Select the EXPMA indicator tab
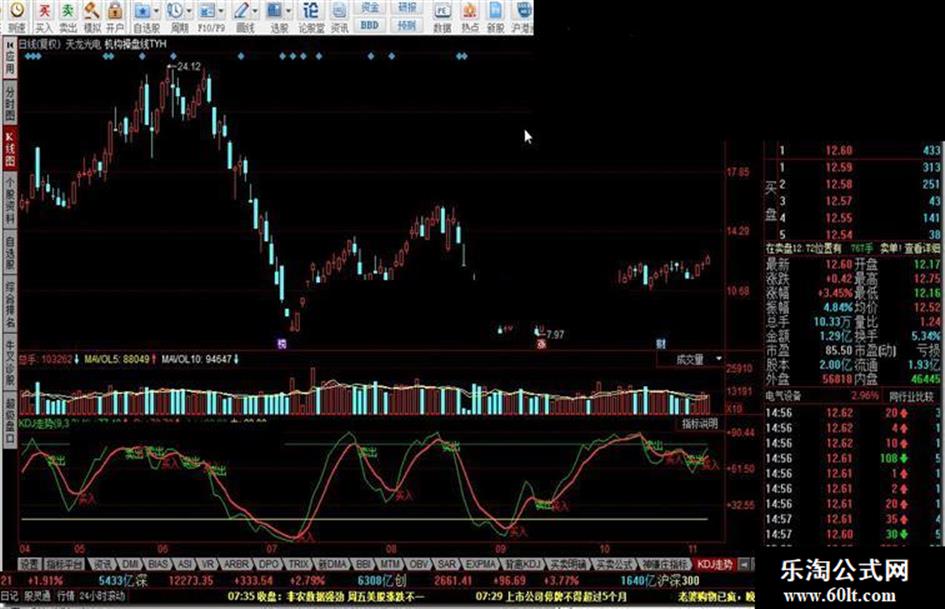This screenshot has height=609, width=945. 480,564
